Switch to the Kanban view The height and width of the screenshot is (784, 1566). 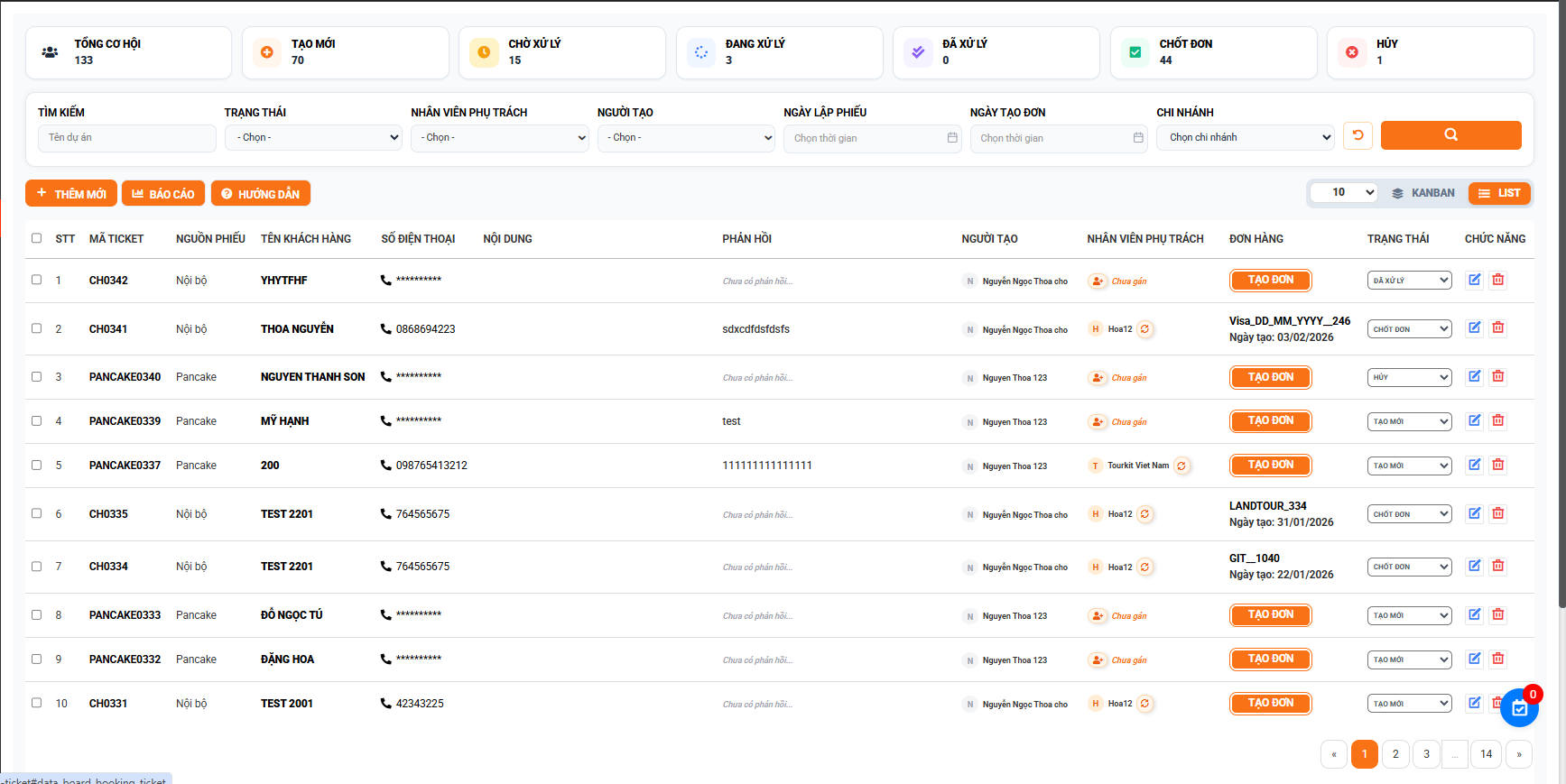[1423, 193]
